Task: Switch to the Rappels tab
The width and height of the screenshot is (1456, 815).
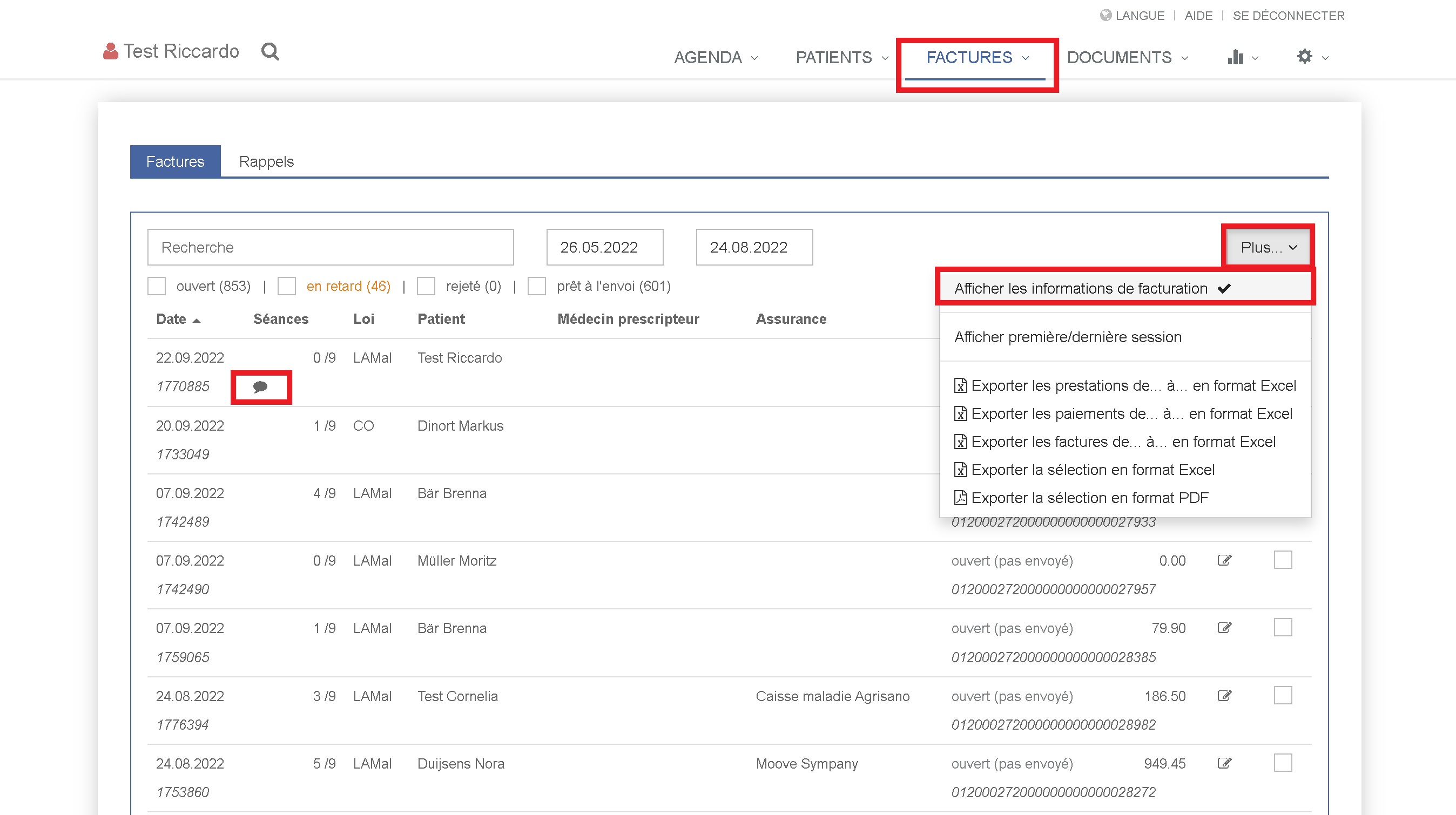Action: pyautogui.click(x=266, y=161)
